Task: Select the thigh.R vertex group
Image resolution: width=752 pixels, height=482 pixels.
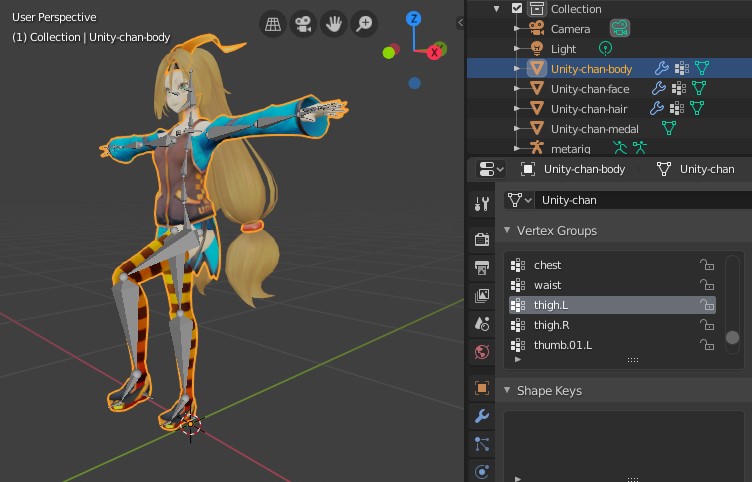Action: point(612,325)
